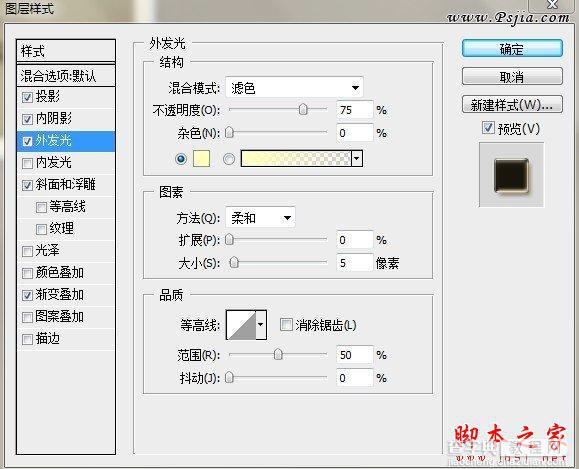This screenshot has width=579, height=469.
Task: Click the style preview thumbnail
Action: [511, 175]
